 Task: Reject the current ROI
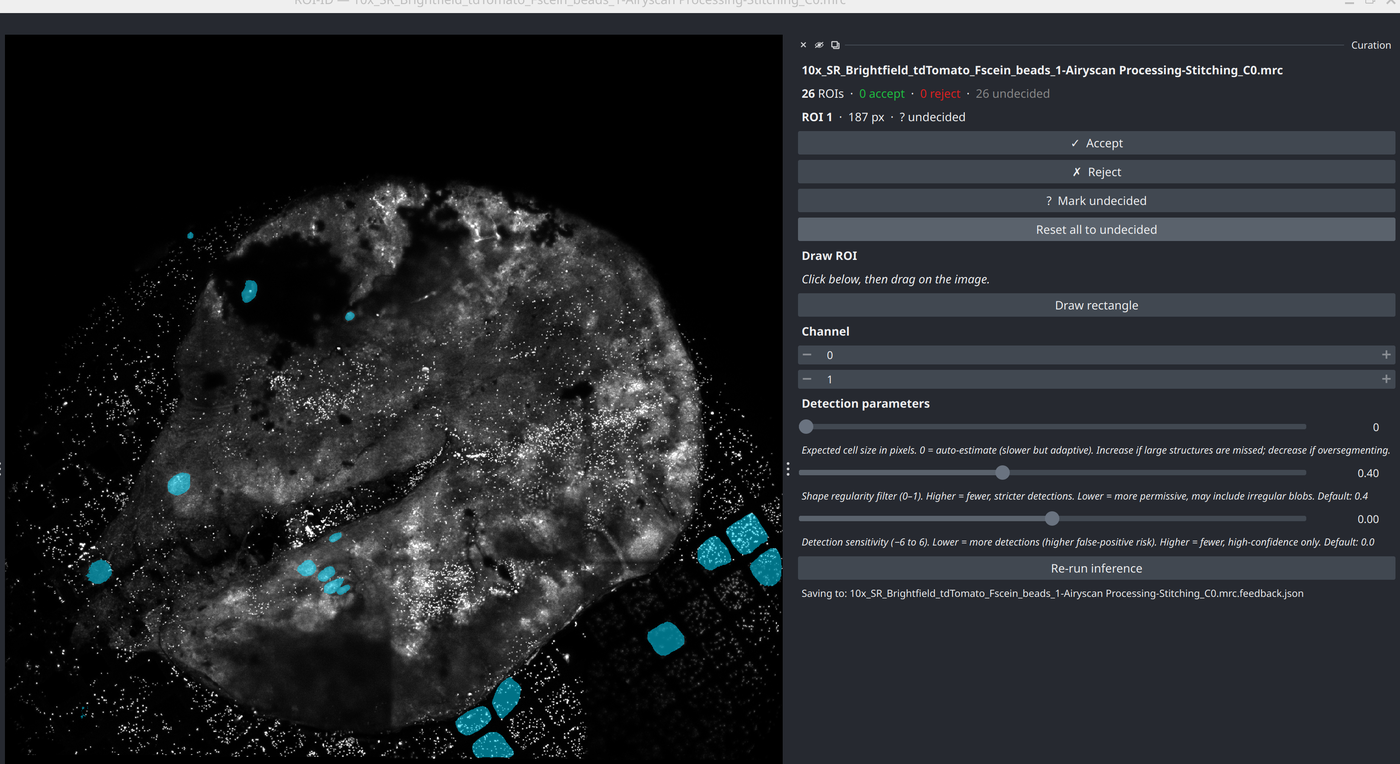[x=1096, y=172]
